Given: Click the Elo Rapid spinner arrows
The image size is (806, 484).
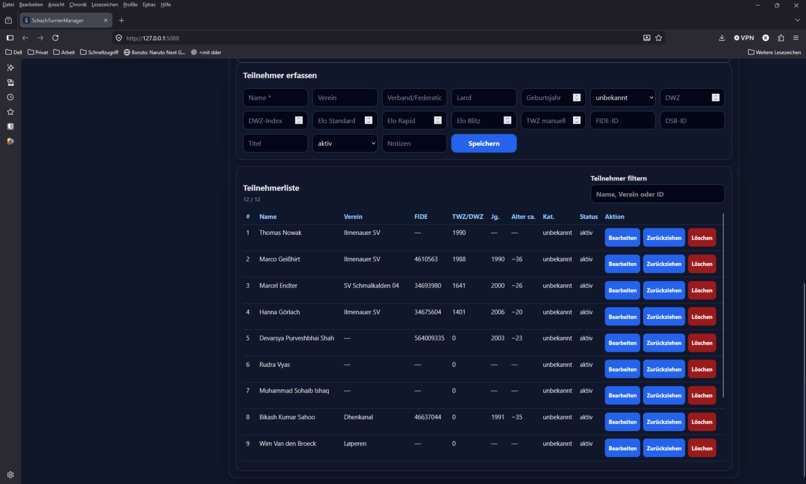Looking at the screenshot, I should coord(437,120).
